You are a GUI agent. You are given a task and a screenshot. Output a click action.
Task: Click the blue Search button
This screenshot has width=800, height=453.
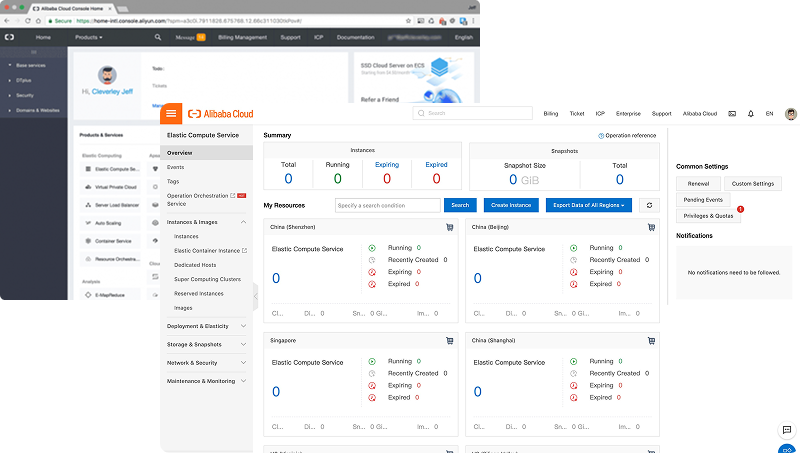pyautogui.click(x=460, y=205)
